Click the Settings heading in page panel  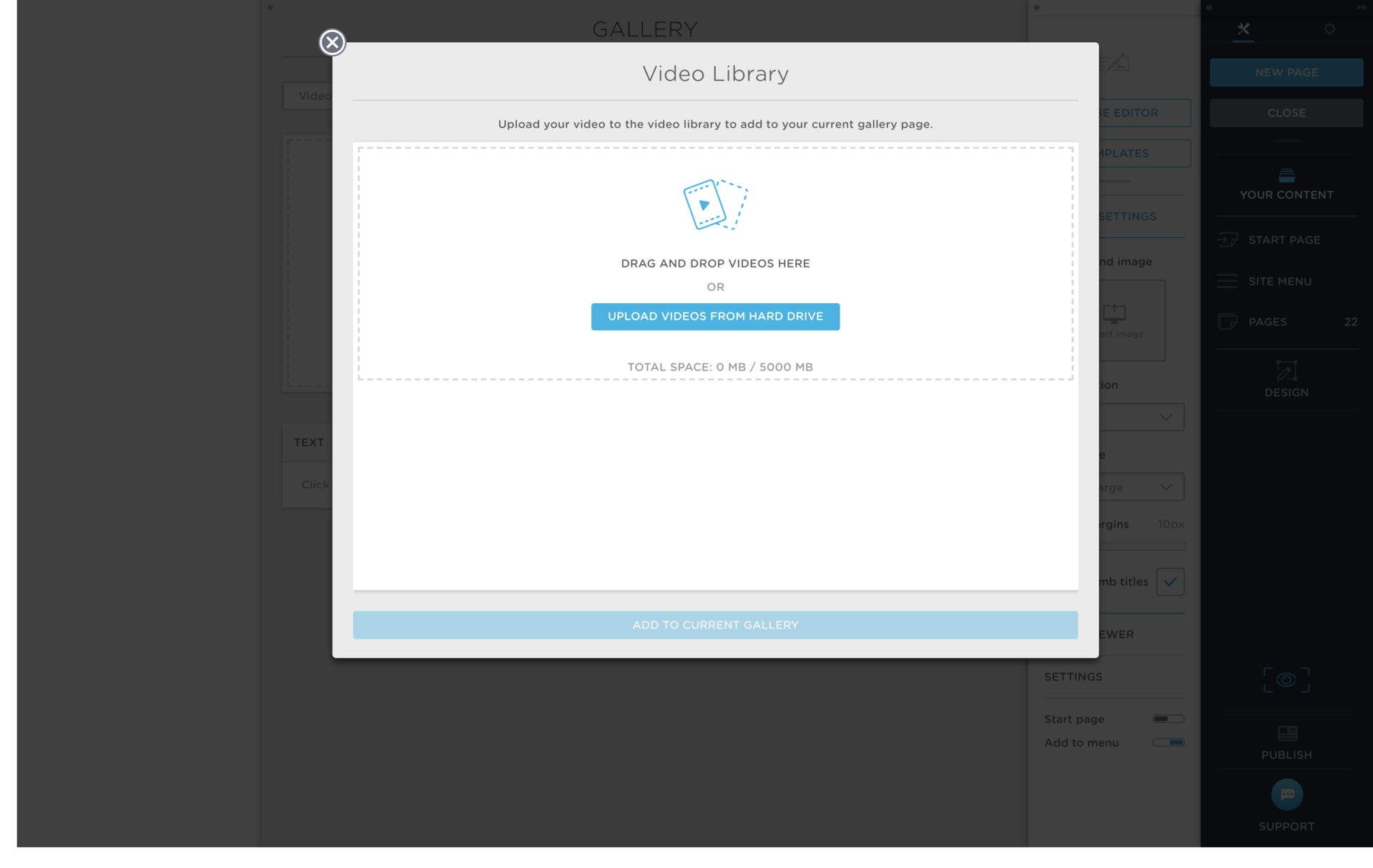tap(1073, 676)
